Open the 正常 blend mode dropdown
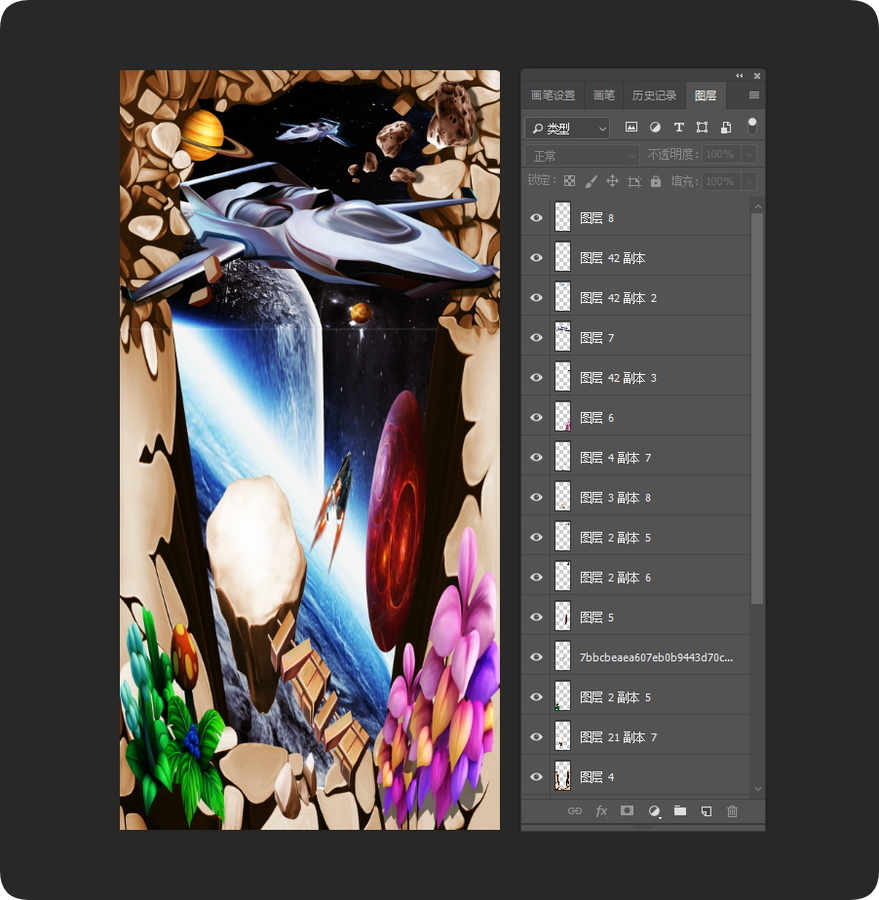879x900 pixels. tap(582, 155)
